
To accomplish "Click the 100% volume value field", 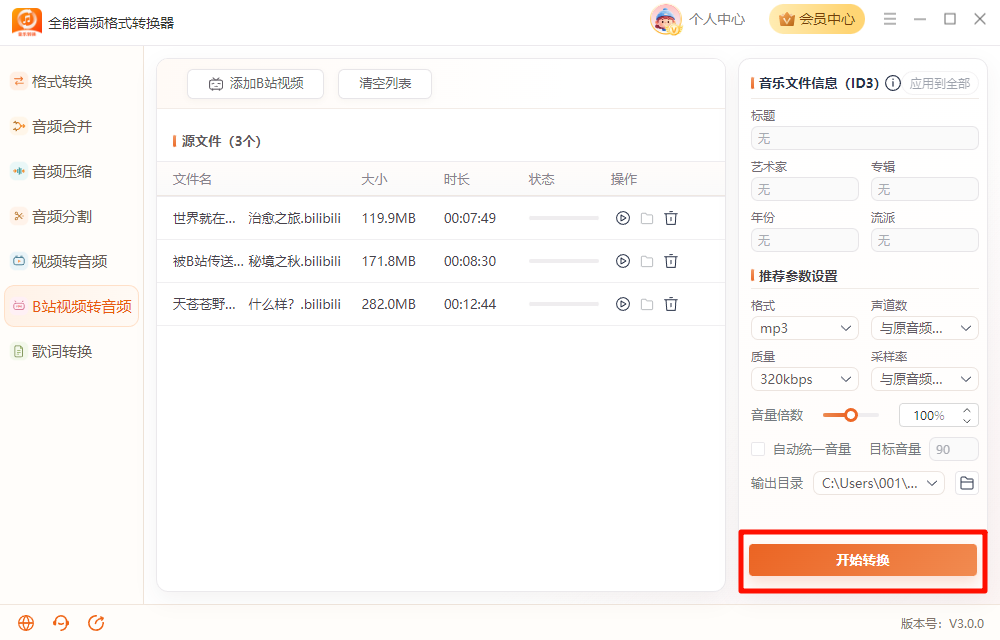I will click(929, 415).
